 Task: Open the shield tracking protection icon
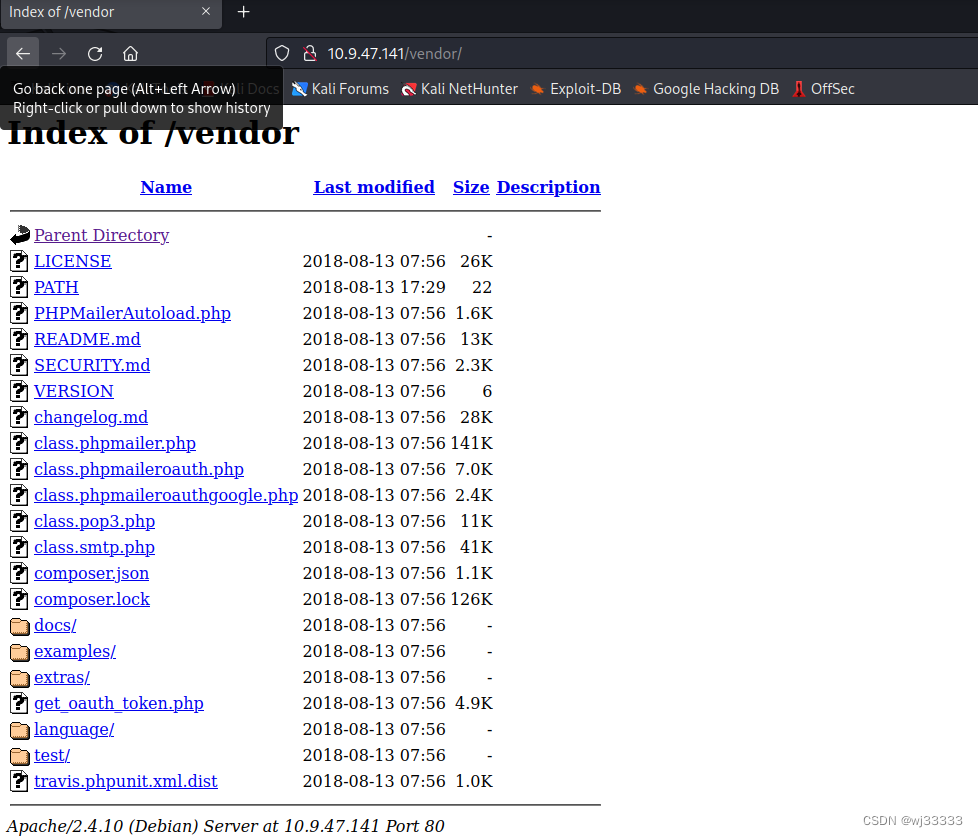282,54
